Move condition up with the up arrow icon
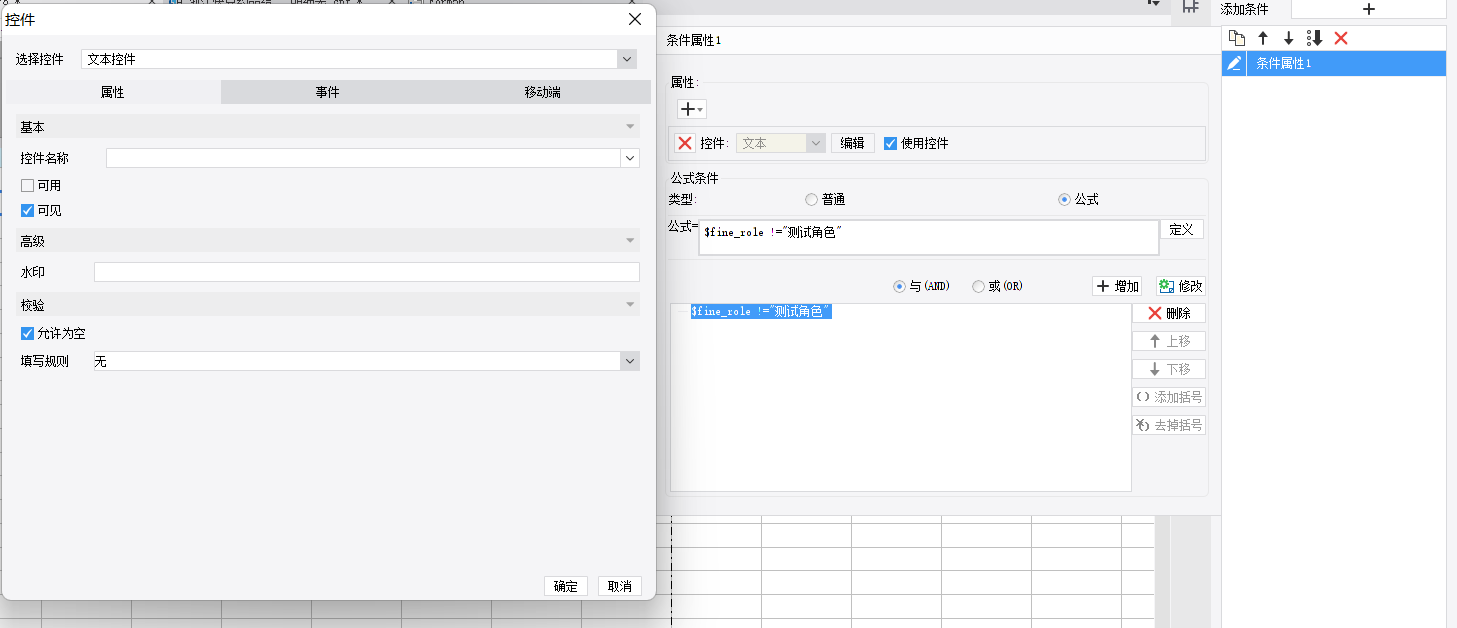The height and width of the screenshot is (628, 1457). coord(1263,38)
